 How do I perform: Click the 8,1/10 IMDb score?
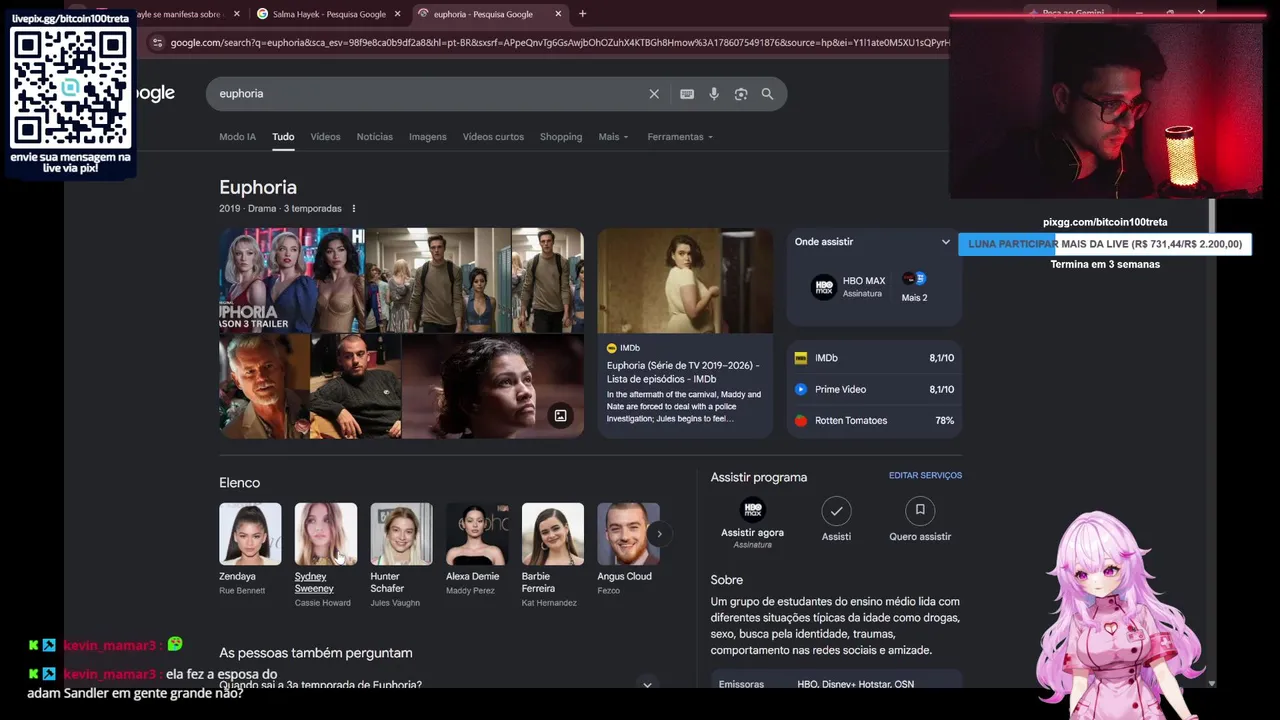pos(941,358)
